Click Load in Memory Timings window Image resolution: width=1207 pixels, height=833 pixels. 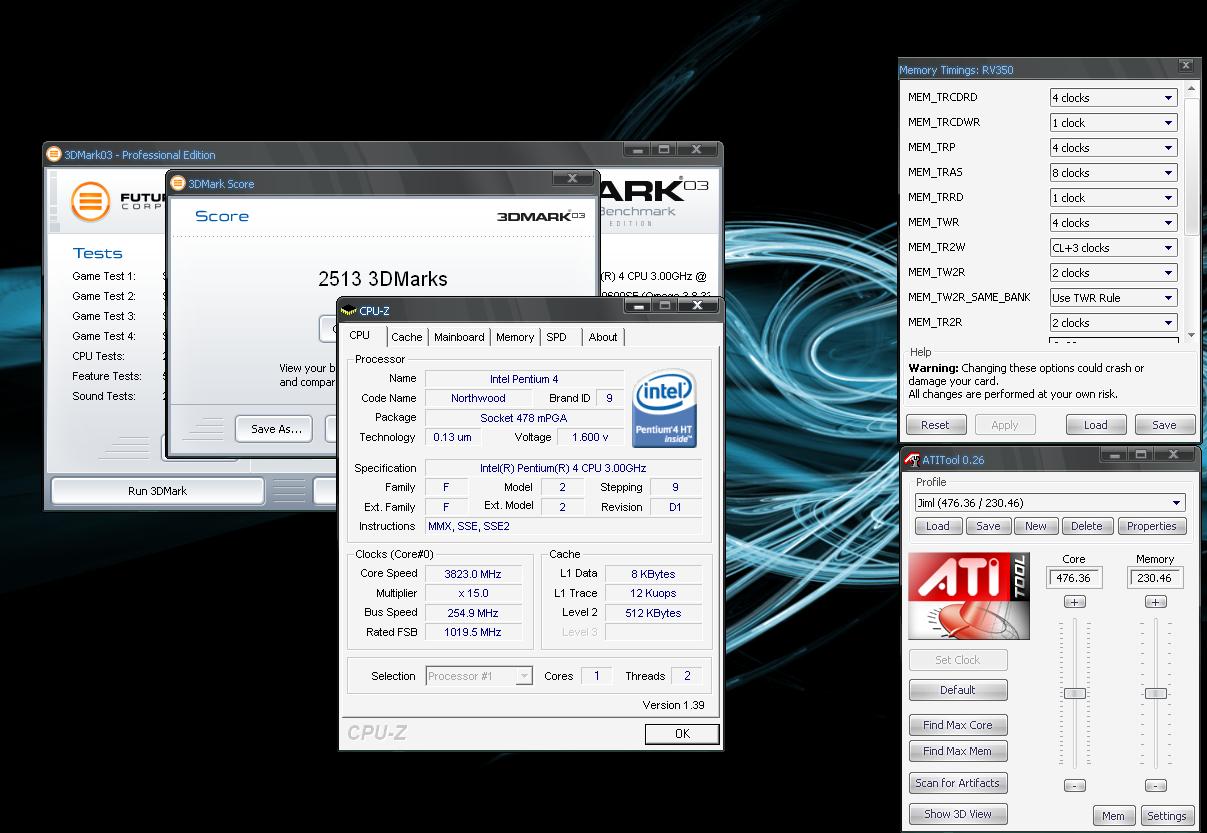(1096, 425)
